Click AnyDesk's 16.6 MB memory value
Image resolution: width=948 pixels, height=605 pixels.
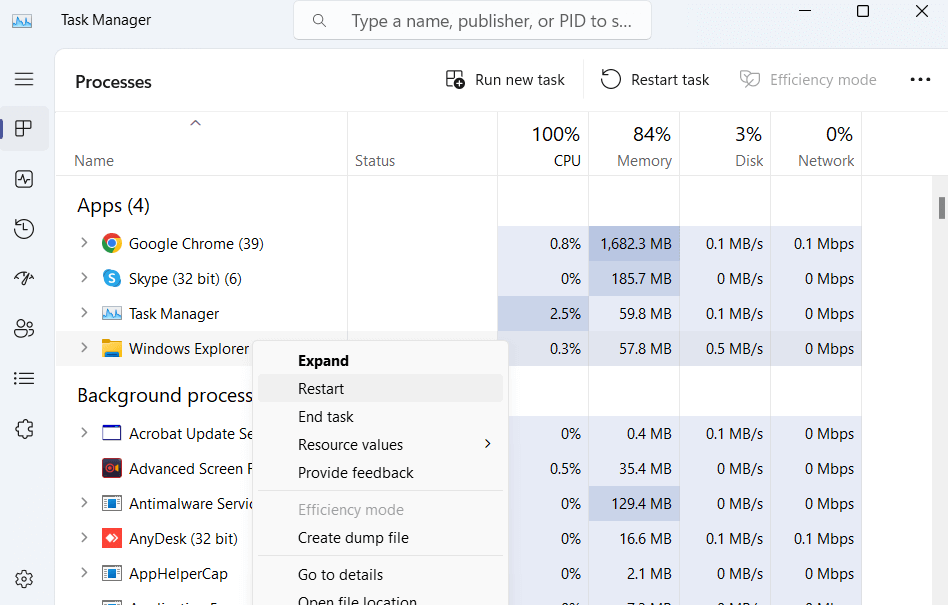634,539
